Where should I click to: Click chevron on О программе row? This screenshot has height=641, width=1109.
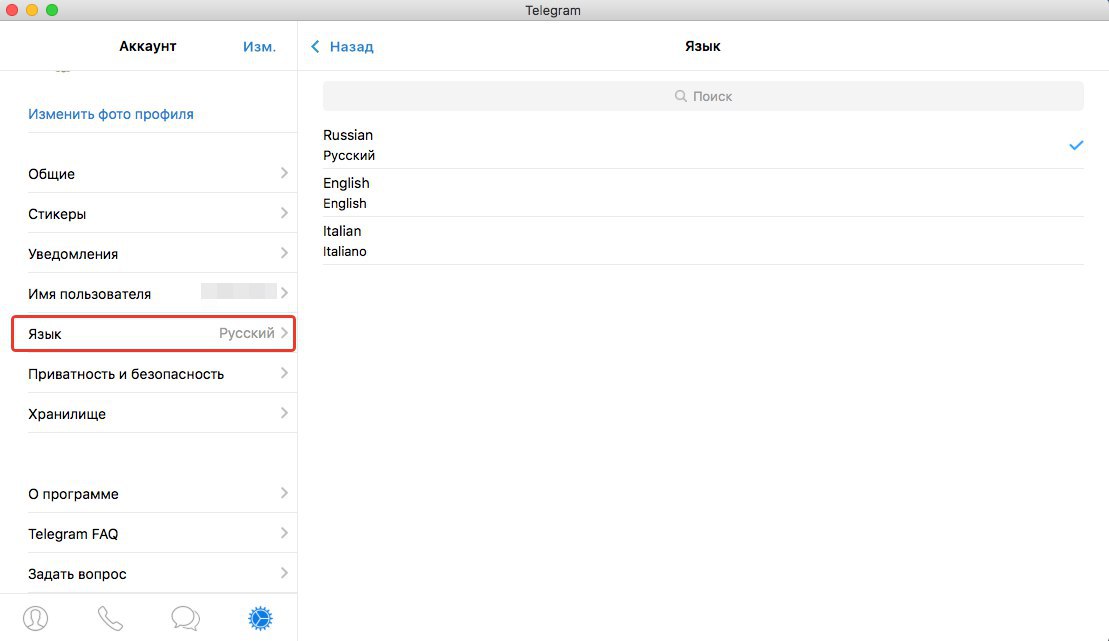point(284,492)
